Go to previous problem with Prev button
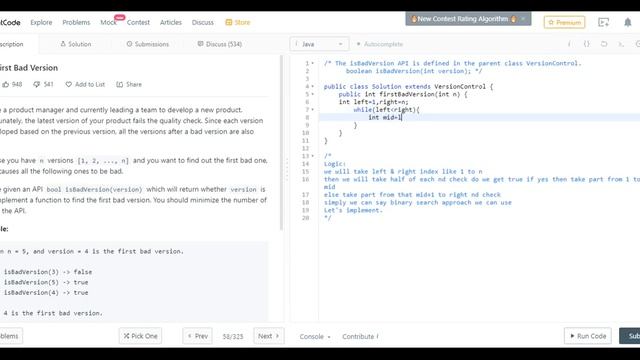This screenshot has width=640, height=360. (x=198, y=336)
